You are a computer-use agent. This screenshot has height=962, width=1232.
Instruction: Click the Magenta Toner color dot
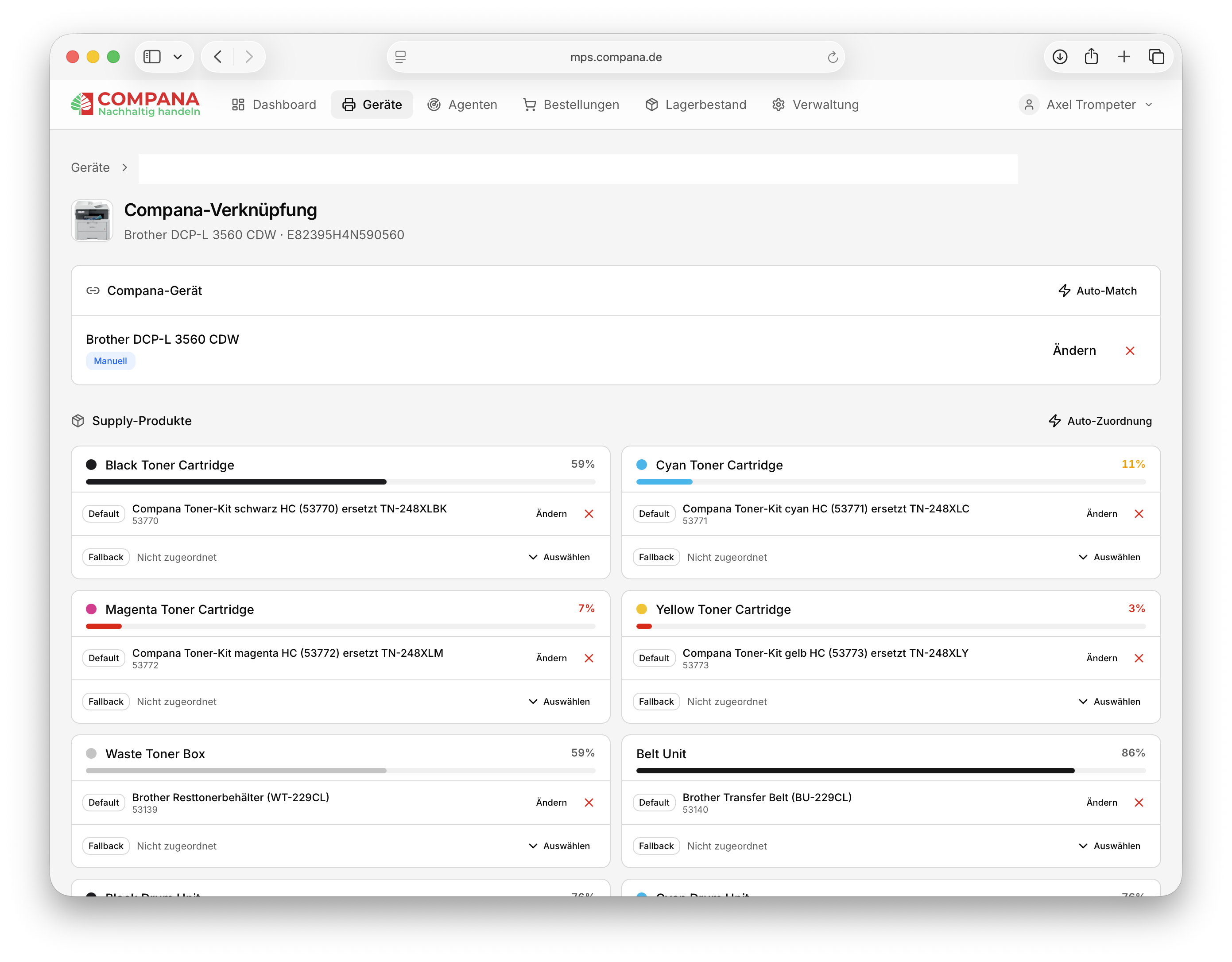[91, 609]
